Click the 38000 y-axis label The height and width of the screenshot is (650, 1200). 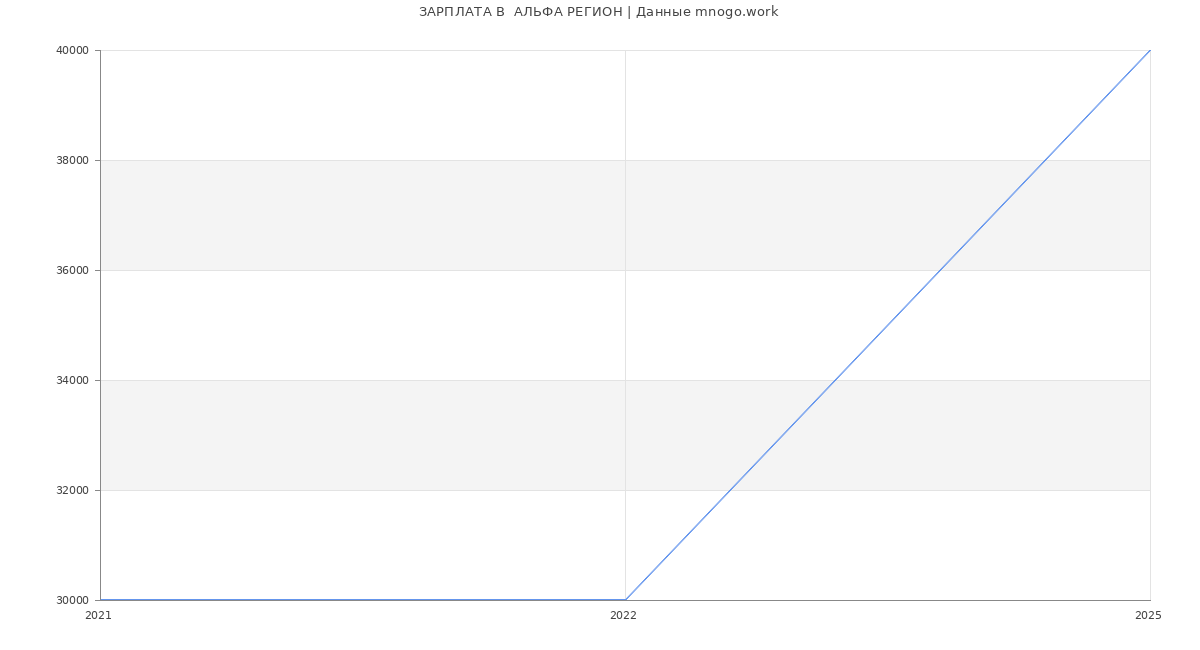pyautogui.click(x=72, y=161)
